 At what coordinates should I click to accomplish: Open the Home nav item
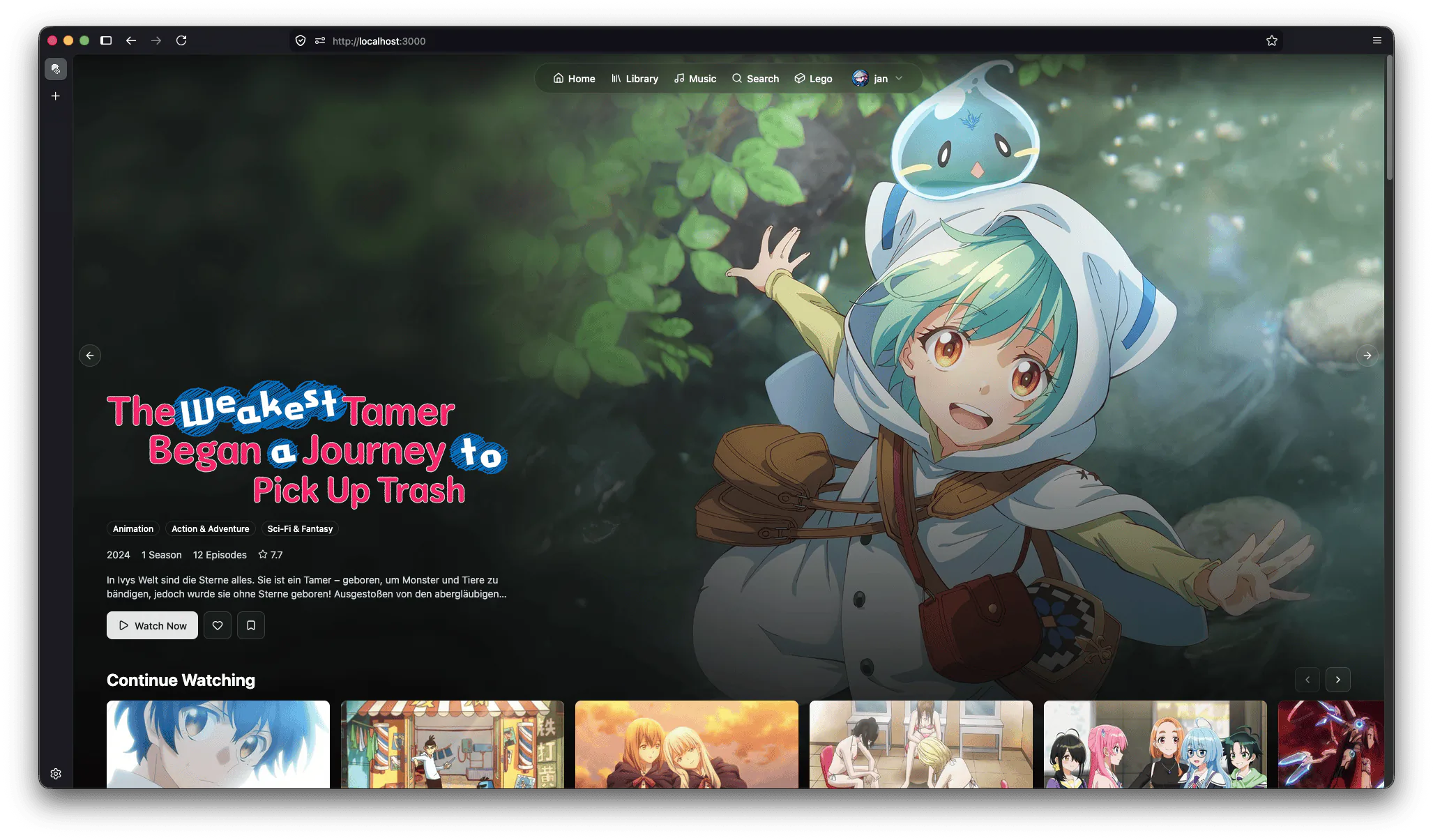(574, 79)
